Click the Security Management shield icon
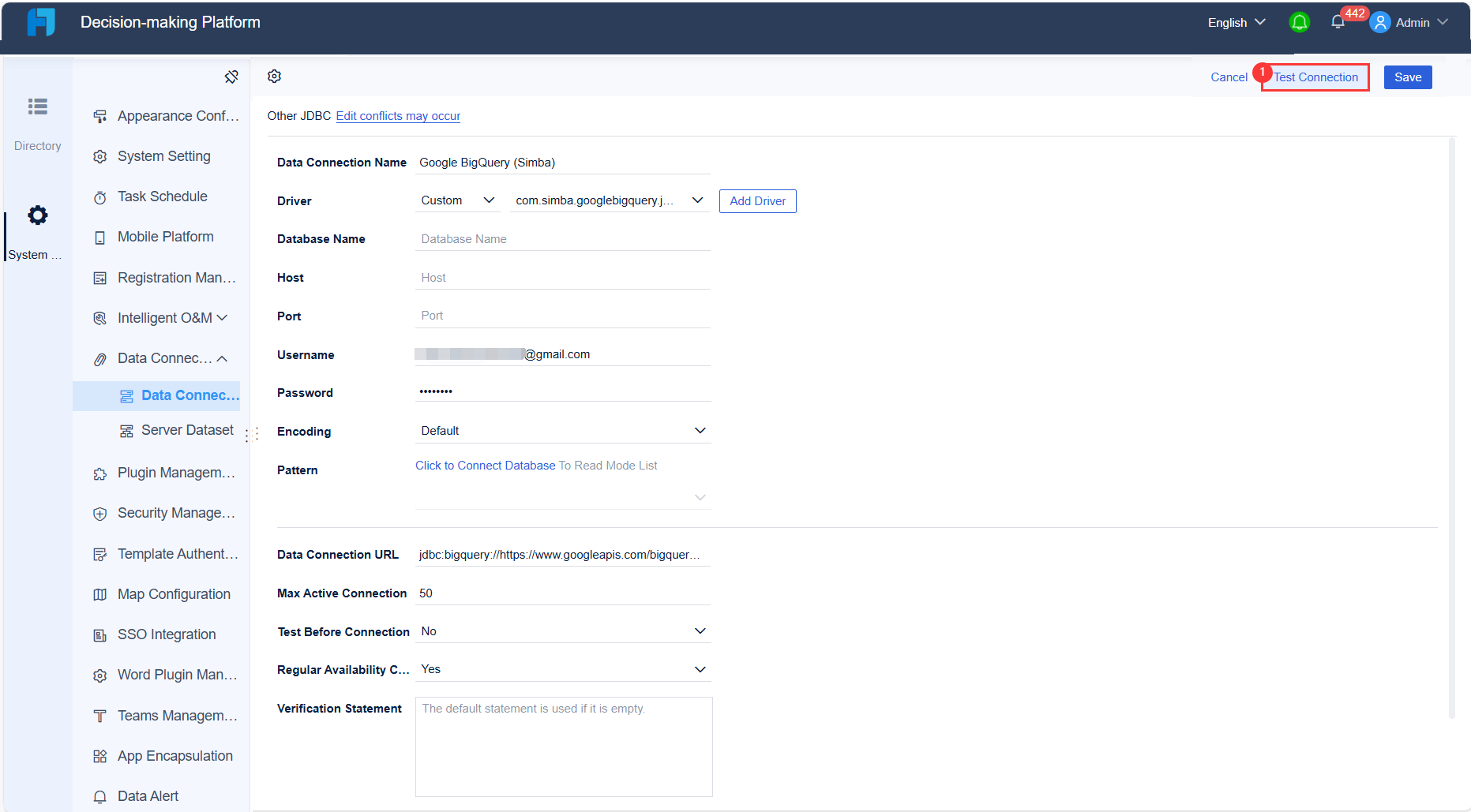Viewport: 1471px width, 812px height. pyautogui.click(x=99, y=514)
